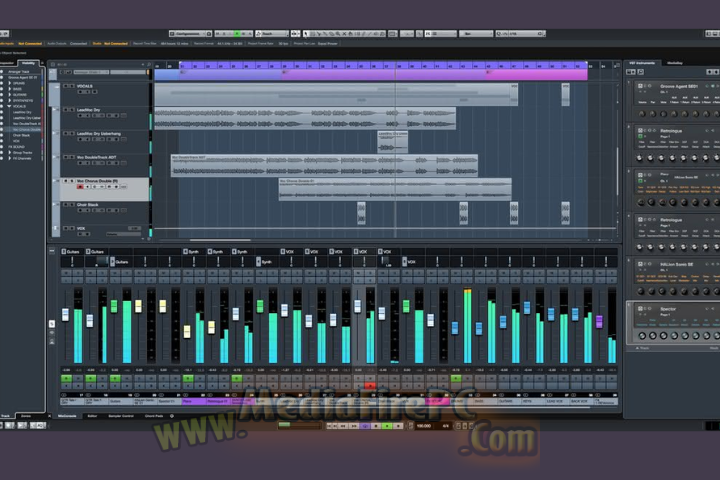Click the Stop button in the transport bar
720x480 pixels.
[376, 426]
